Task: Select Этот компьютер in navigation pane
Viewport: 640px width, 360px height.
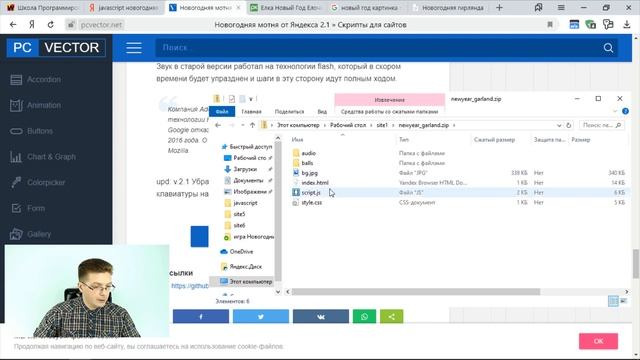Action: pos(250,281)
